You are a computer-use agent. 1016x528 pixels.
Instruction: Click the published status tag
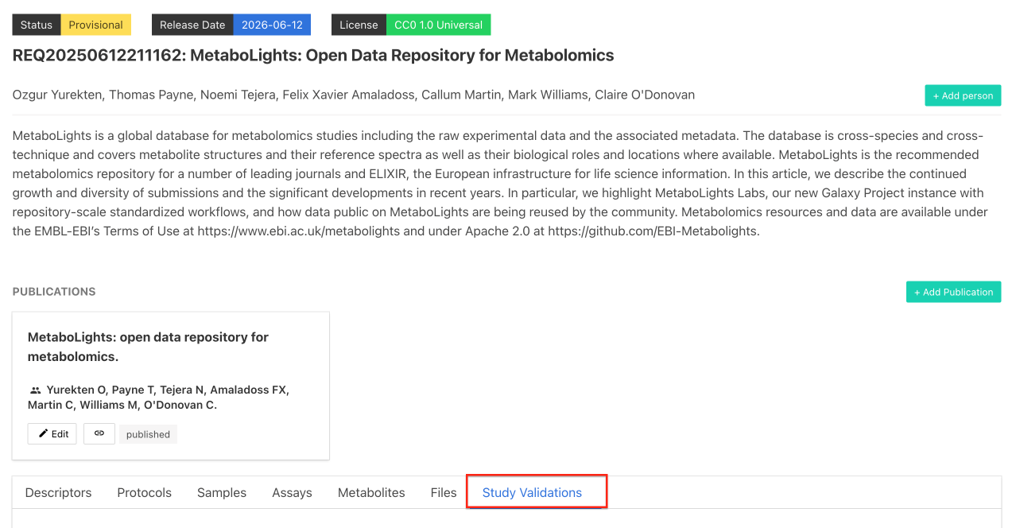point(148,434)
